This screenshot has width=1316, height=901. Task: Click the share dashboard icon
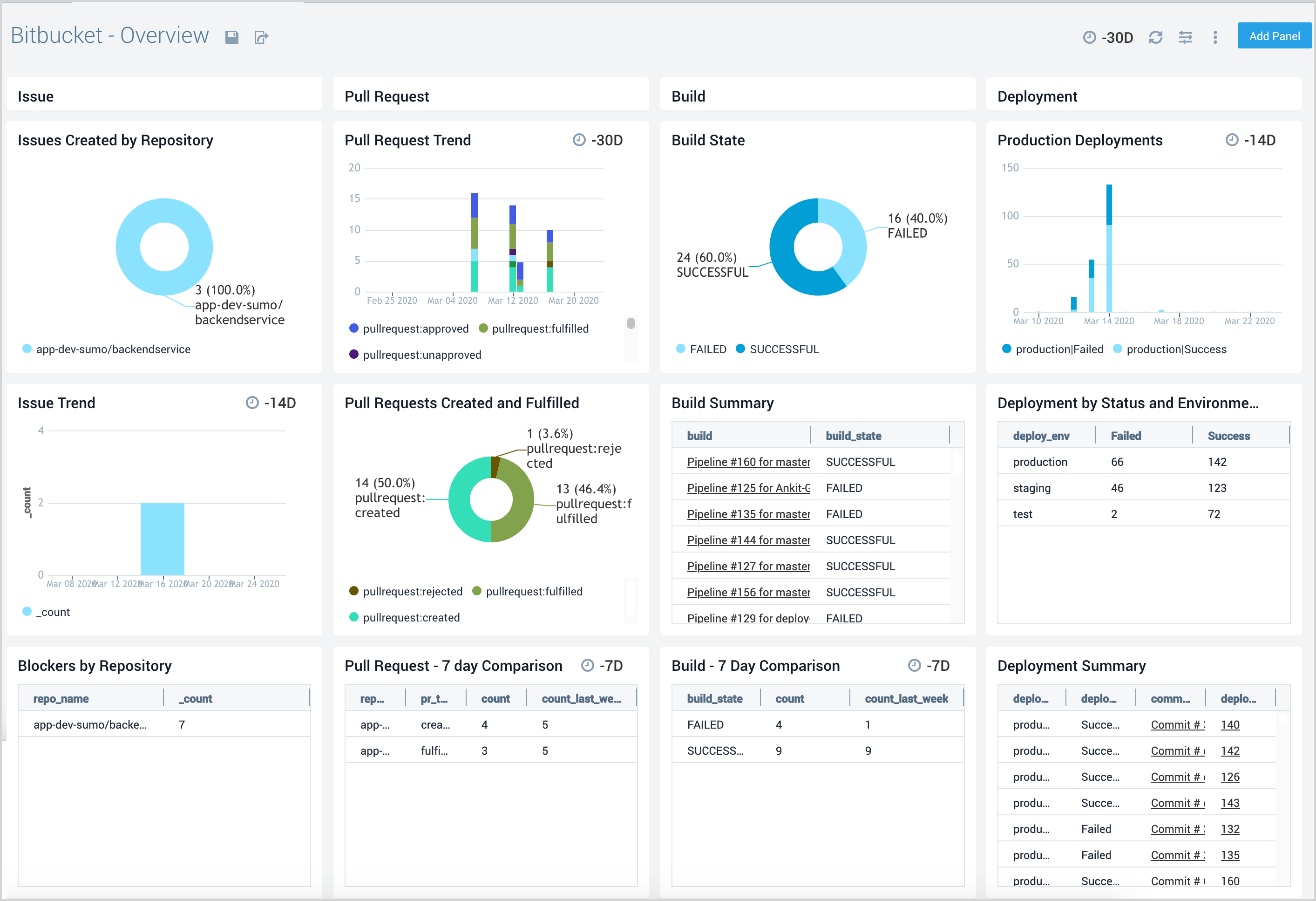[263, 36]
